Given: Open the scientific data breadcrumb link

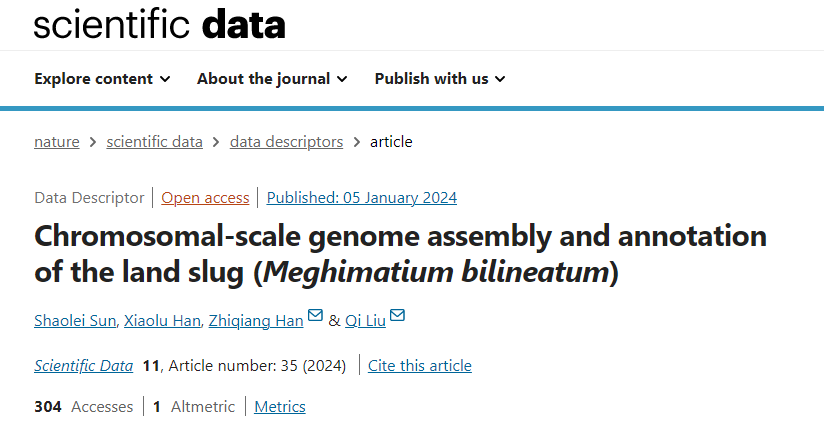Looking at the screenshot, I should coord(154,142).
